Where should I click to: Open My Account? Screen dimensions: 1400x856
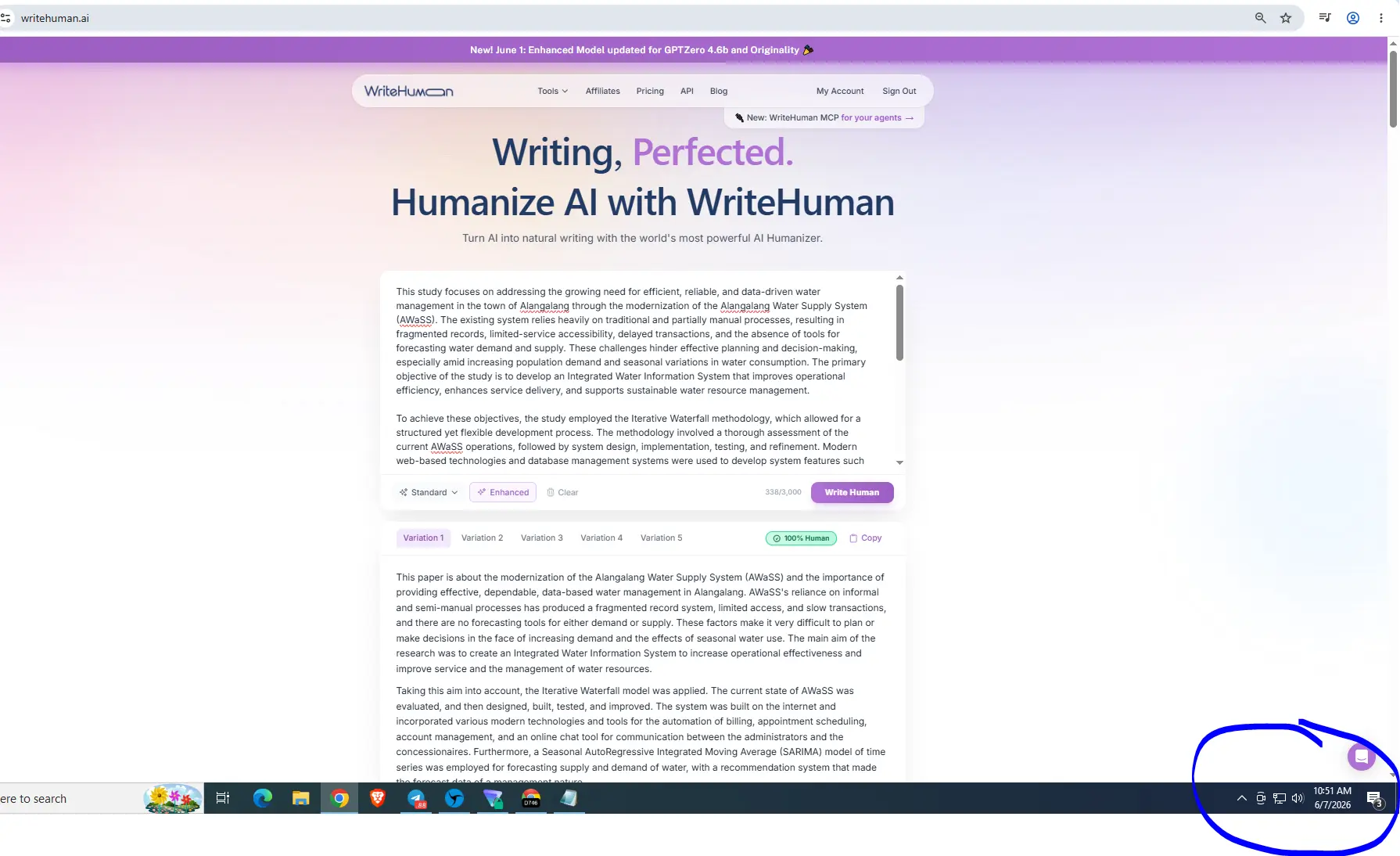click(840, 92)
